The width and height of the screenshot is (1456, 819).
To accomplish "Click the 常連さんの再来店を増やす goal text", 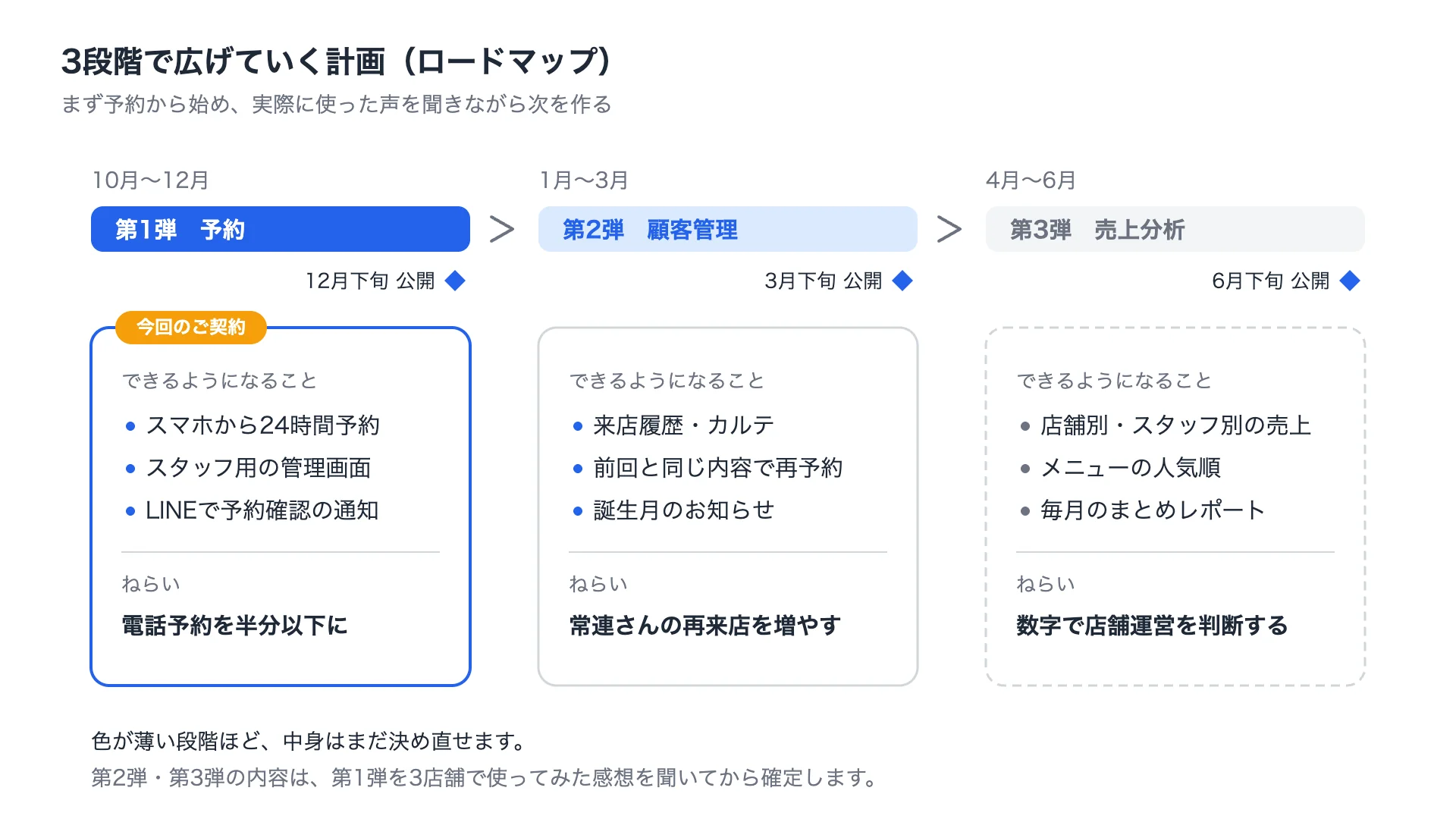I will [705, 626].
